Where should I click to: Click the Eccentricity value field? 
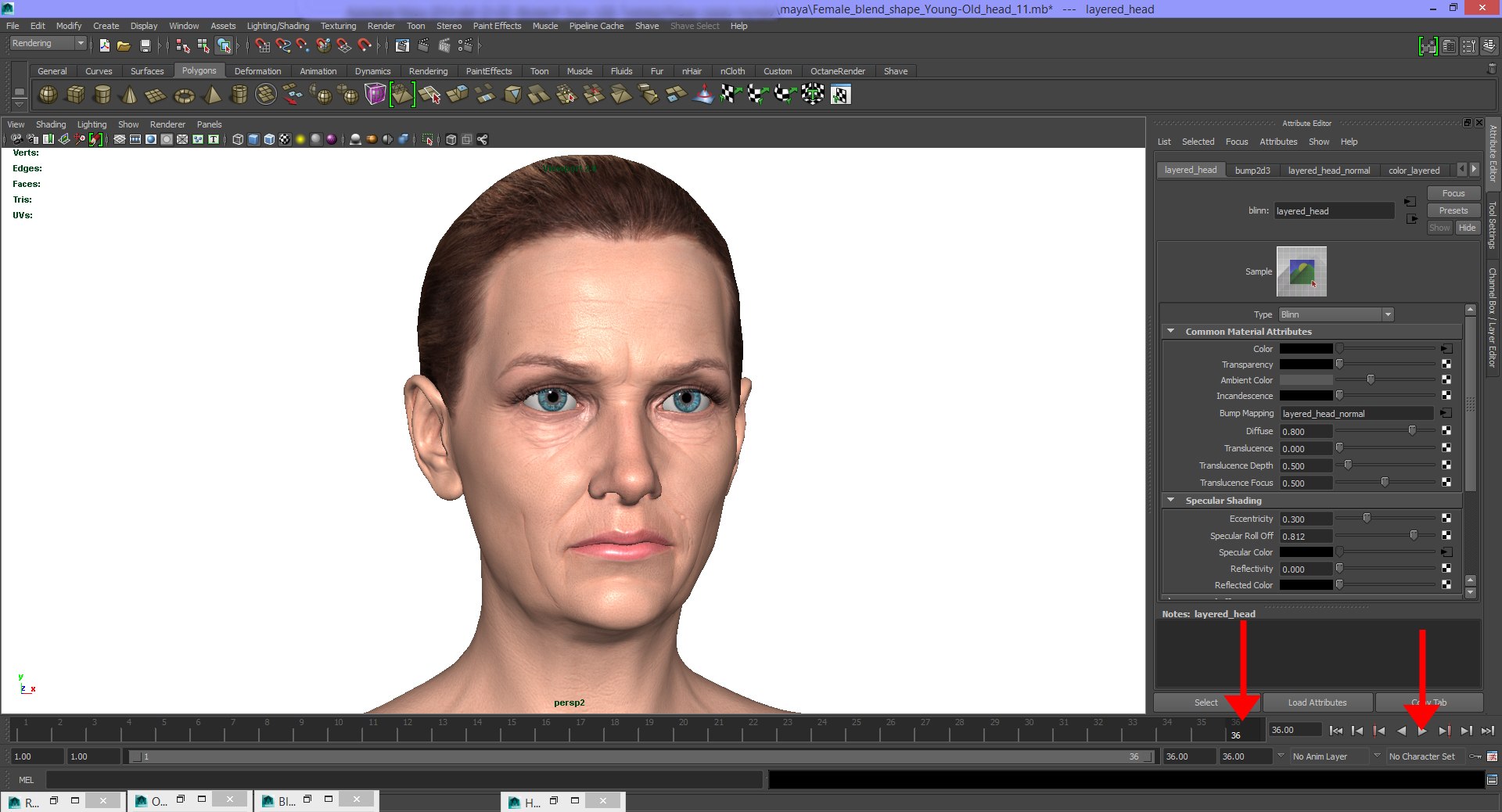[x=1306, y=519]
